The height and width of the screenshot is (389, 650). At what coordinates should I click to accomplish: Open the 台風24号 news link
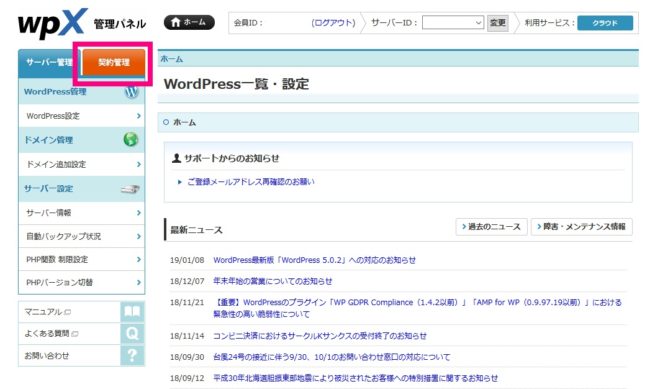pyautogui.click(x=331, y=357)
